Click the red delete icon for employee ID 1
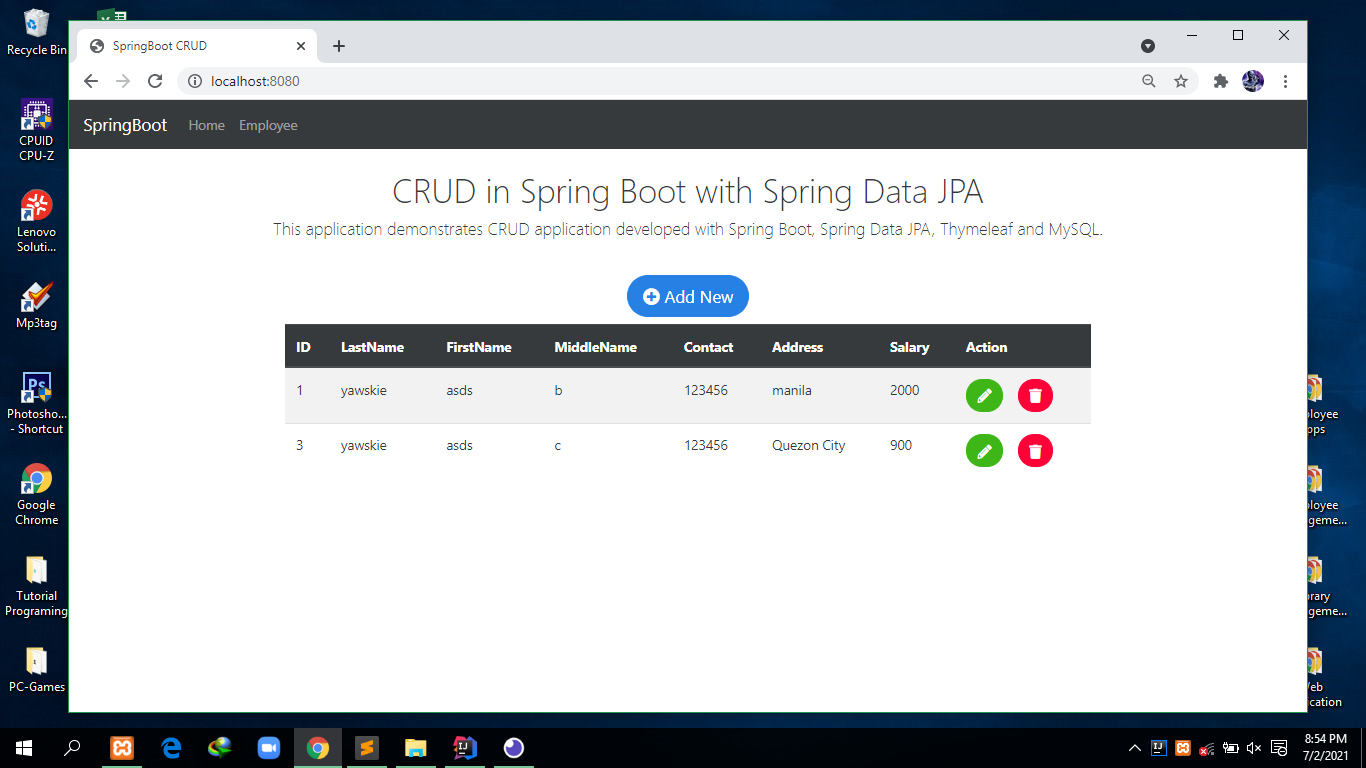This screenshot has height=768, width=1366. (1035, 395)
